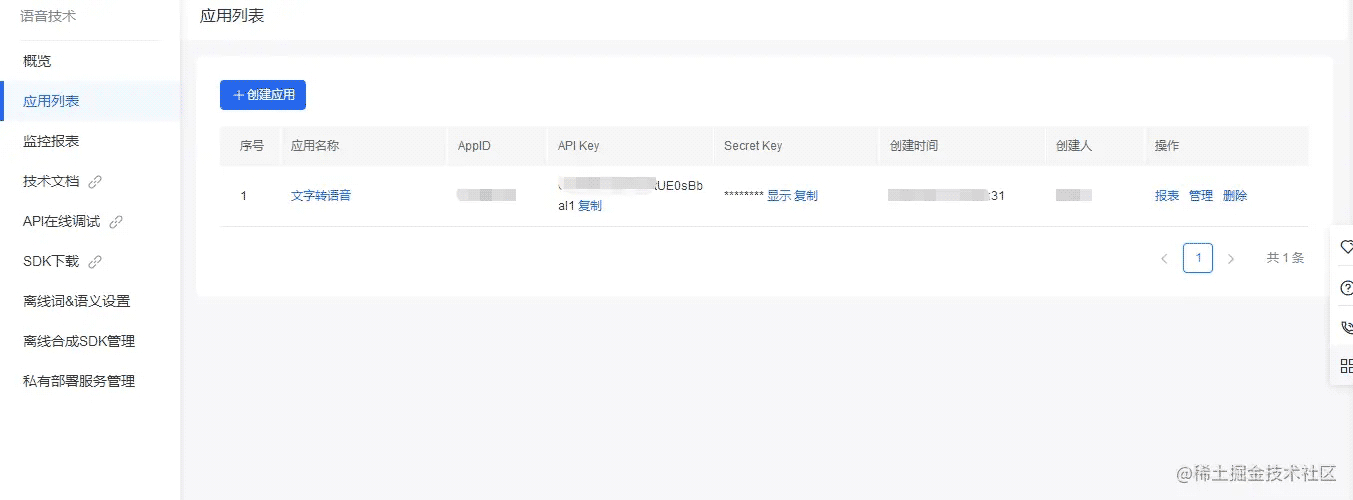Screen dimensions: 1353x500
Task: Click the 创建应用 button
Action: click(263, 95)
